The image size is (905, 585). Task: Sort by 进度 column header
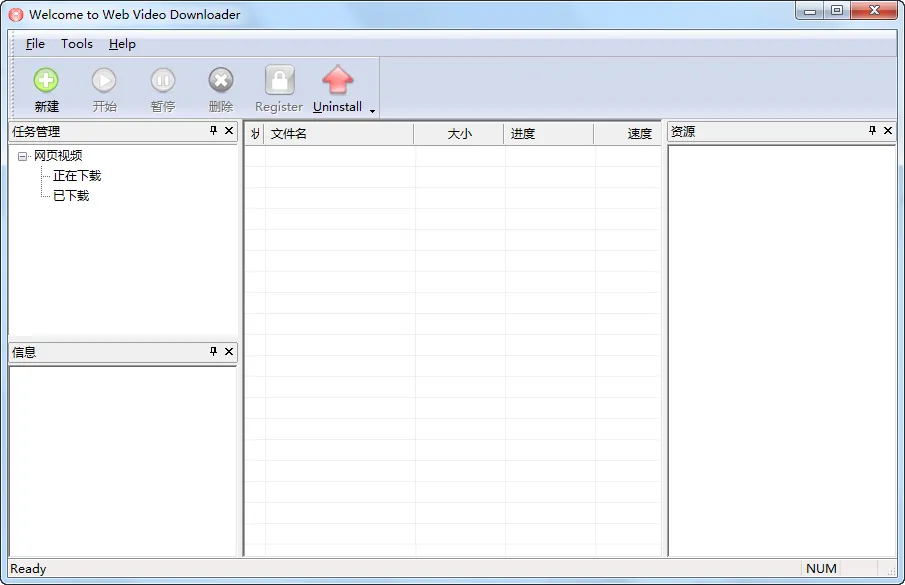[549, 134]
